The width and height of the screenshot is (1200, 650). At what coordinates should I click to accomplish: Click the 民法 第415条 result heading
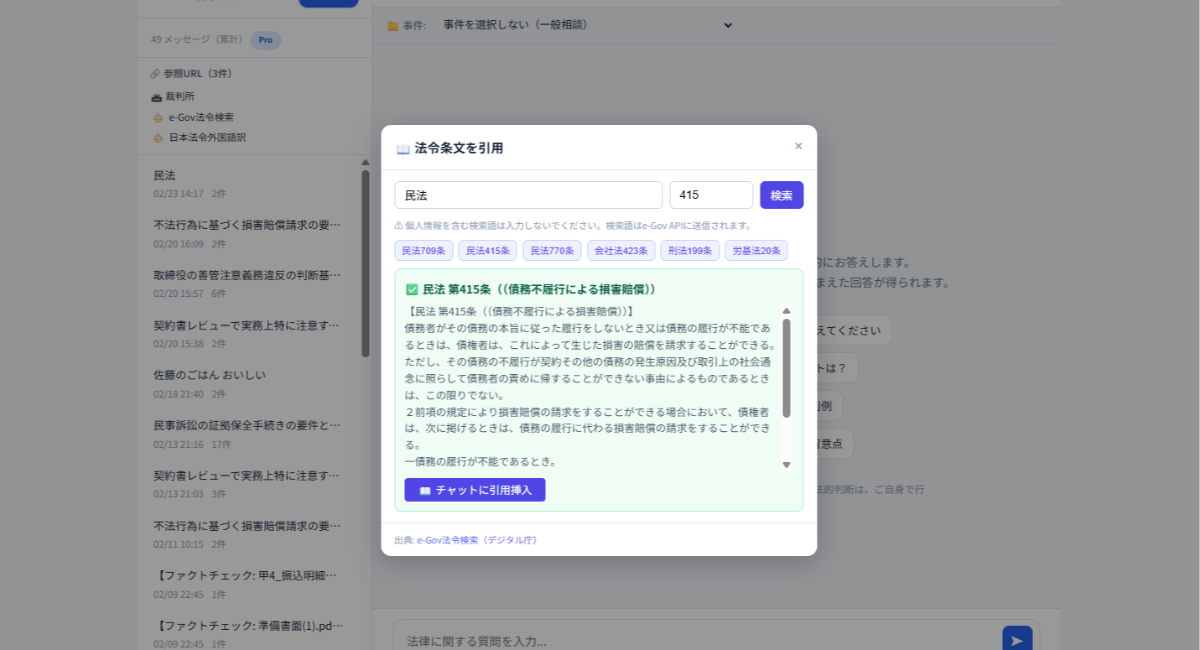[x=530, y=289]
